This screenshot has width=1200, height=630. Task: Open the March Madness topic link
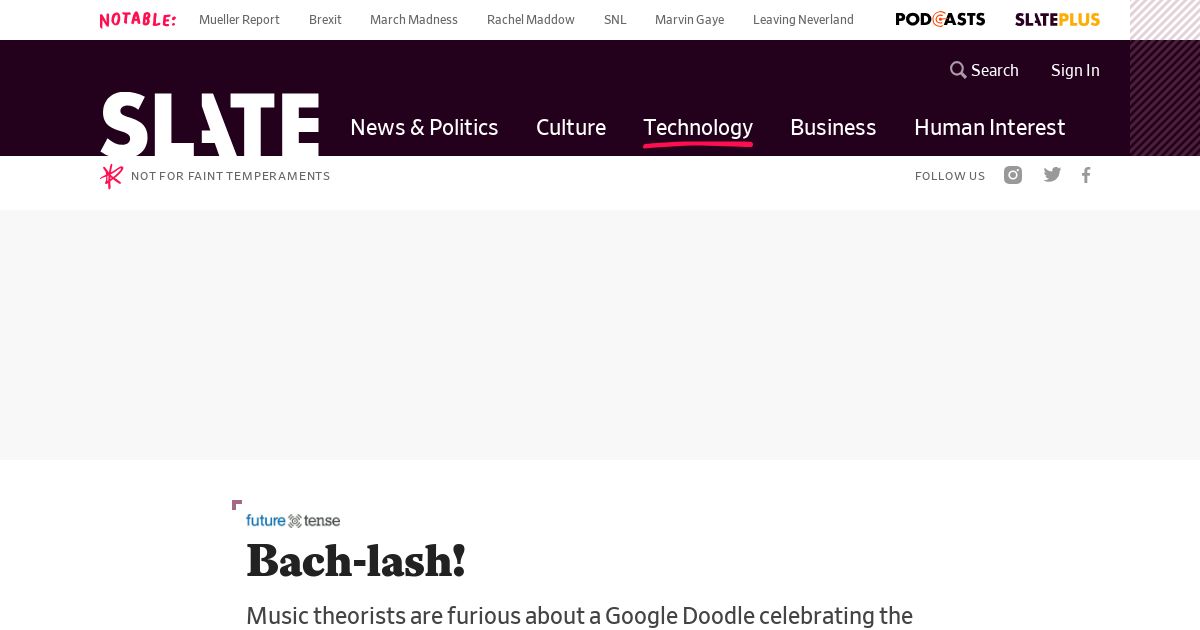[414, 20]
